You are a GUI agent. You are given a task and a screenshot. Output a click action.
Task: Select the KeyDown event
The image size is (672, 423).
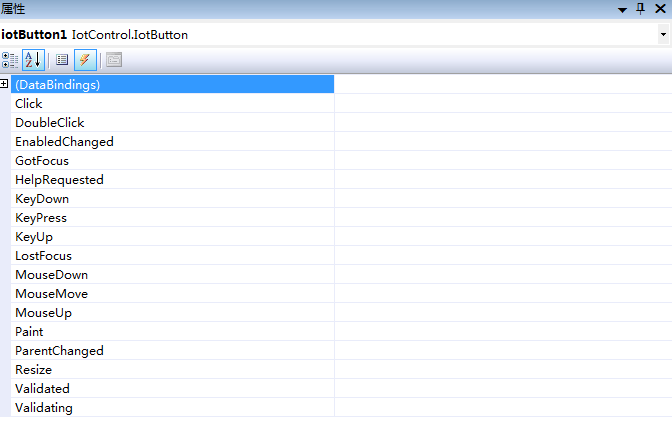(172, 199)
